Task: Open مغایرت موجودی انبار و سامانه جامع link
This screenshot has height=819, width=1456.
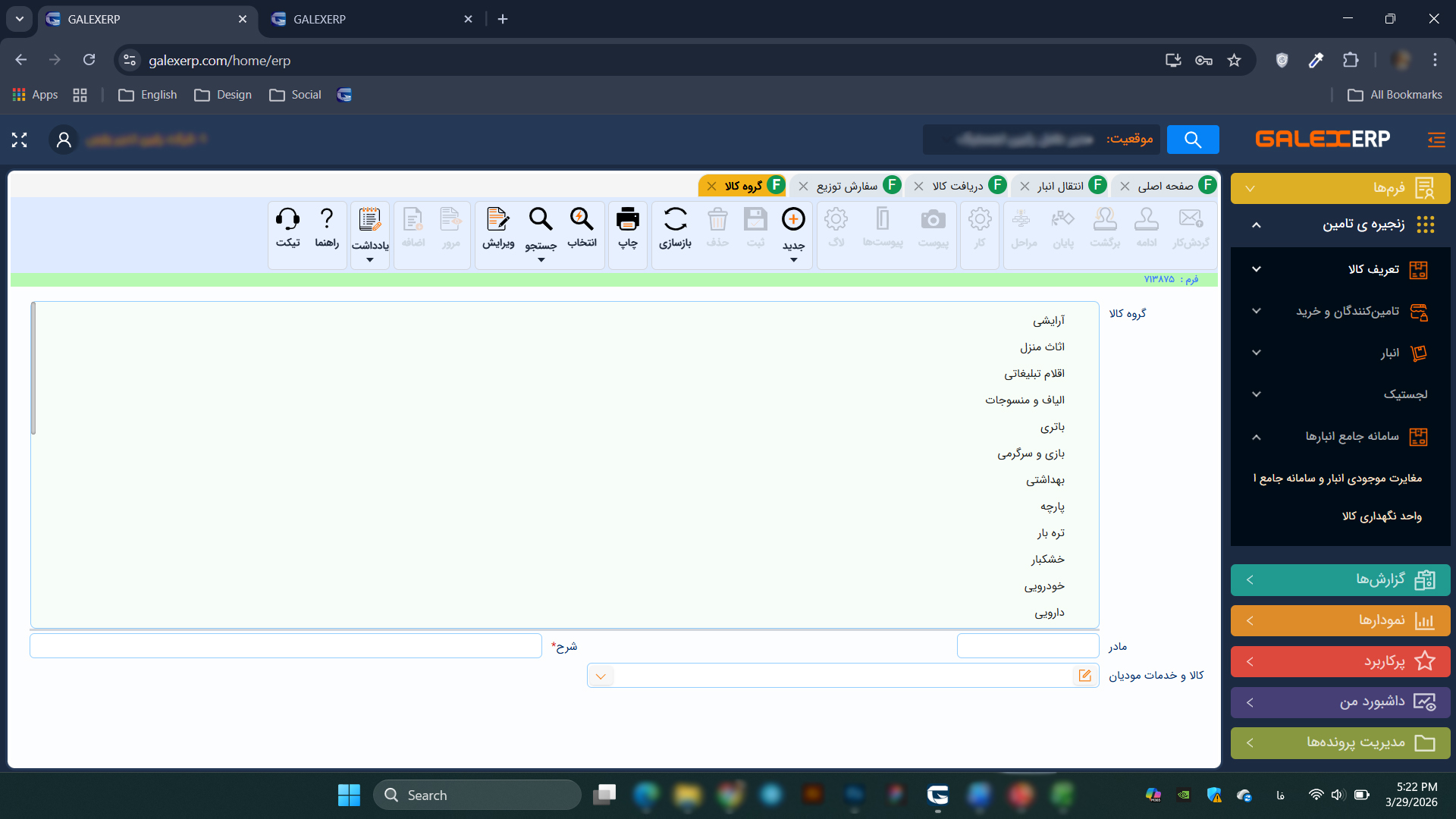Action: click(x=1338, y=479)
